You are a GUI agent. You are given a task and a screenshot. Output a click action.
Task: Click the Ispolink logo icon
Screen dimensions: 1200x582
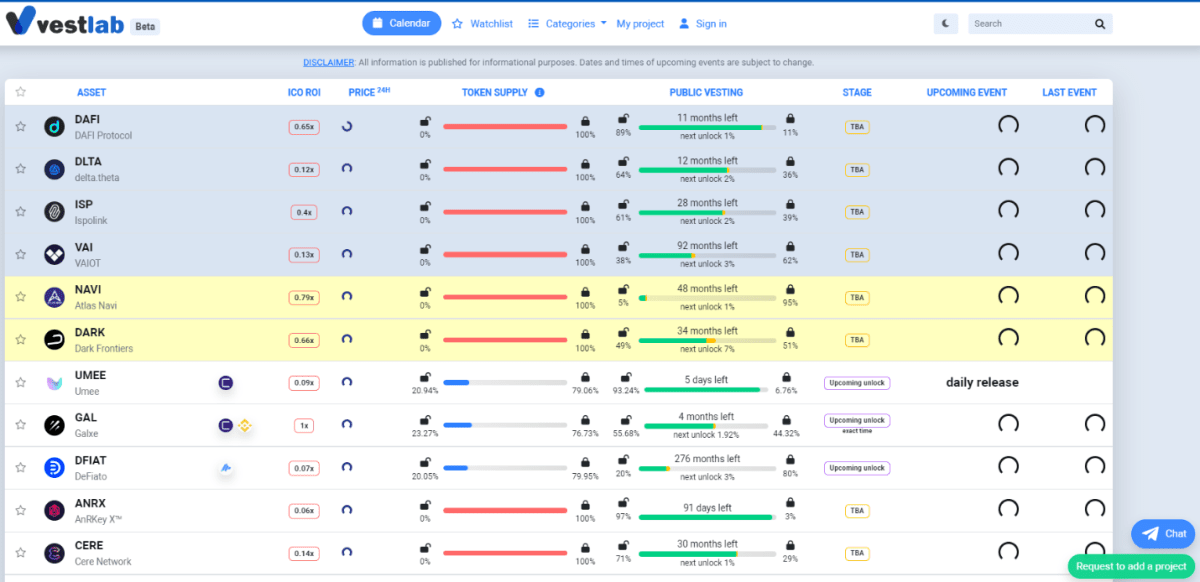54,212
